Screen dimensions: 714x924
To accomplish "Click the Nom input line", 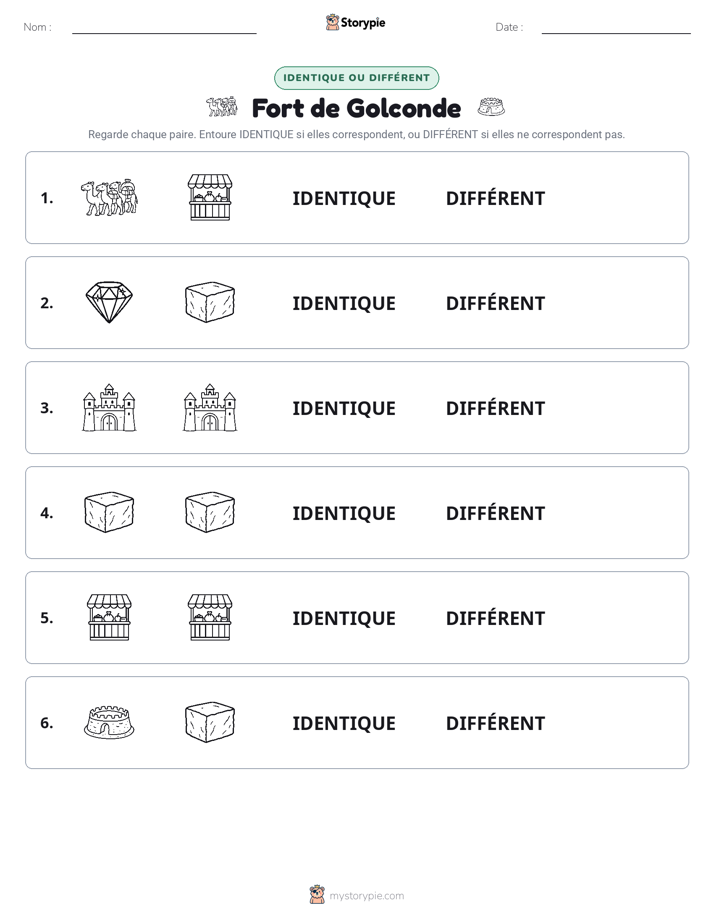I will (x=164, y=27).
